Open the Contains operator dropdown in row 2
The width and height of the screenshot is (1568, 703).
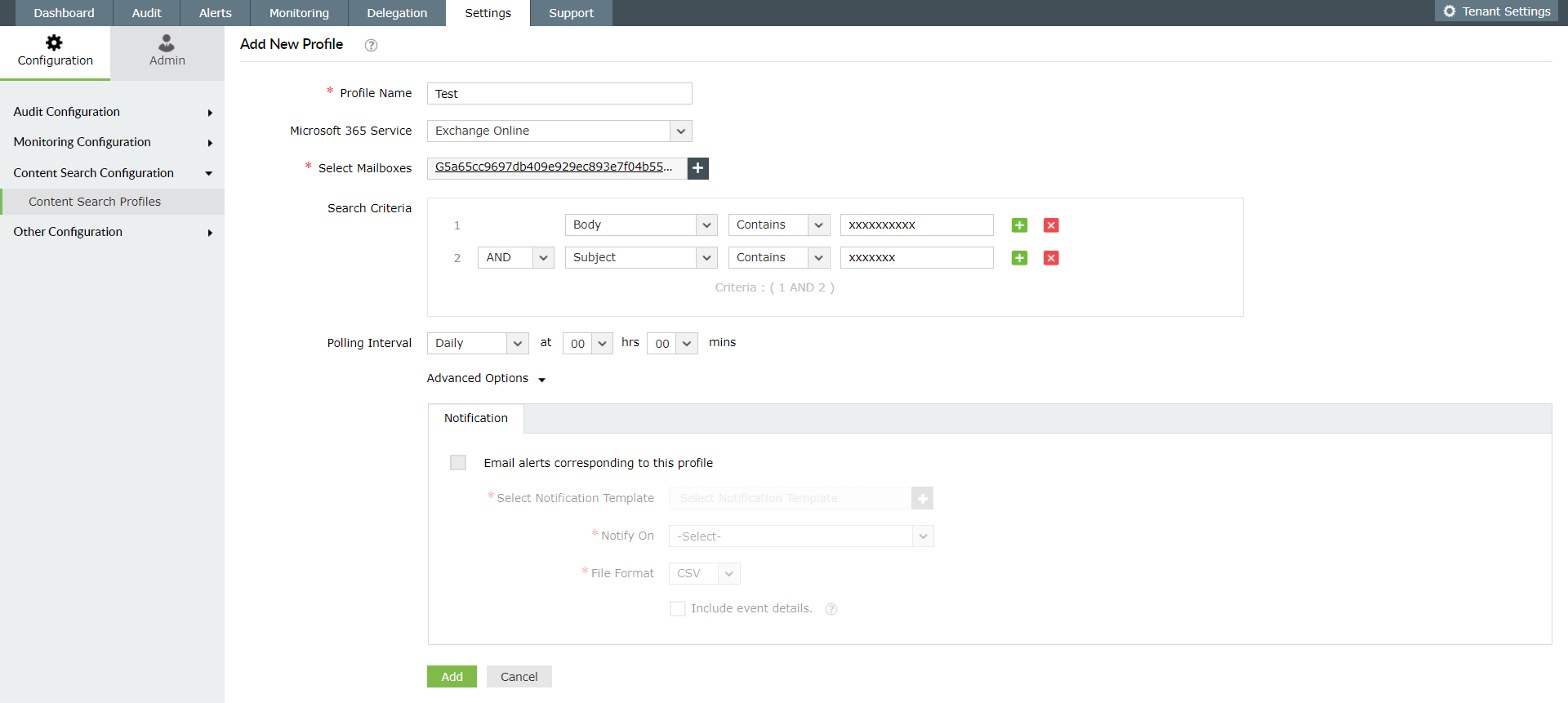point(779,257)
